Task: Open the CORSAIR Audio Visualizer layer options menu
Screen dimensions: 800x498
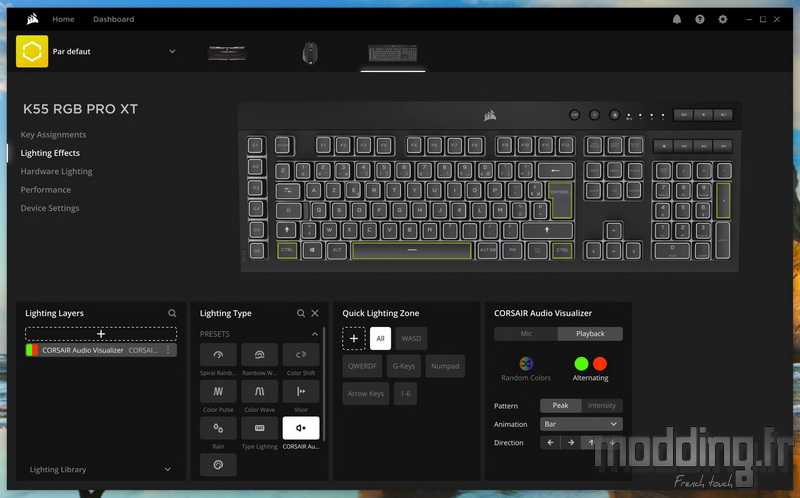Action: (x=168, y=350)
